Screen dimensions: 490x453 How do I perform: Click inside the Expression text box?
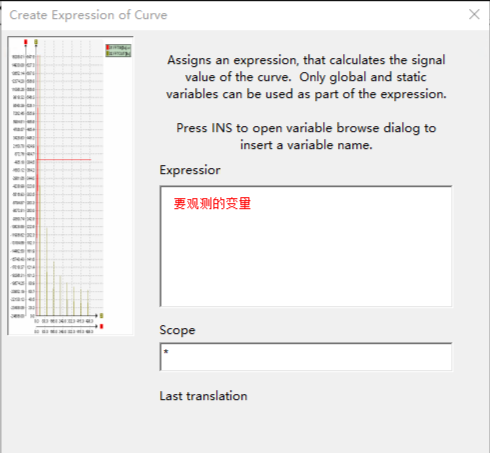[306, 246]
